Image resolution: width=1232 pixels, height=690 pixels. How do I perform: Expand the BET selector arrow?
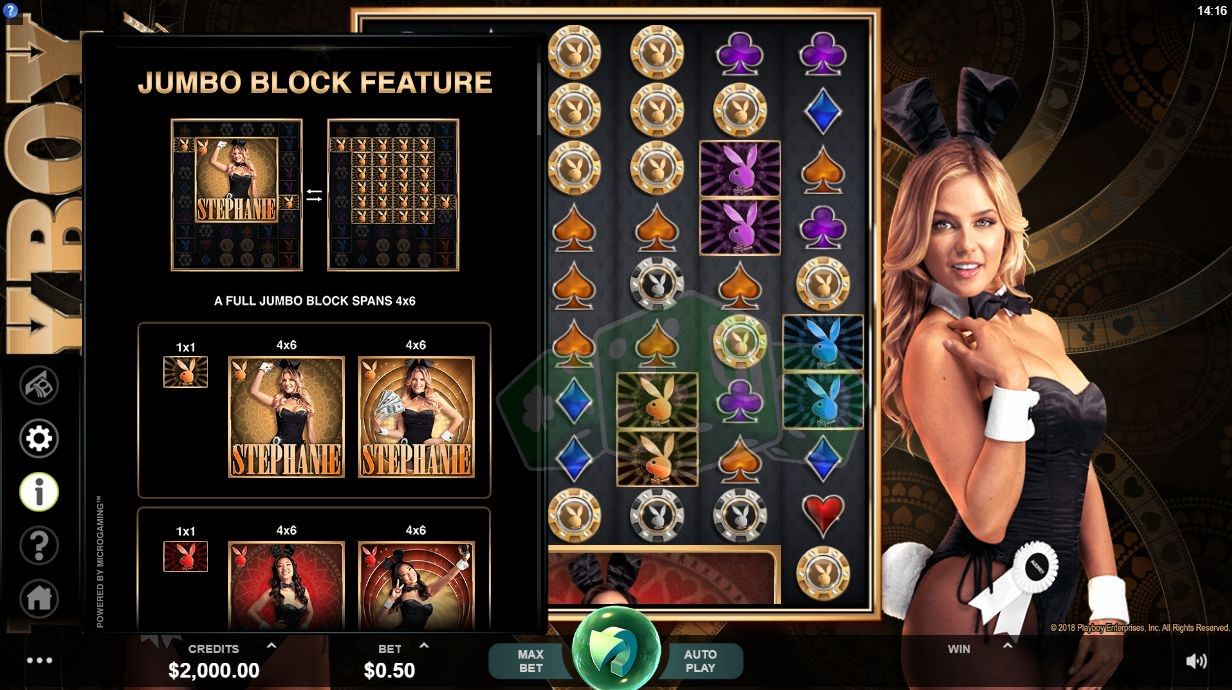422,647
